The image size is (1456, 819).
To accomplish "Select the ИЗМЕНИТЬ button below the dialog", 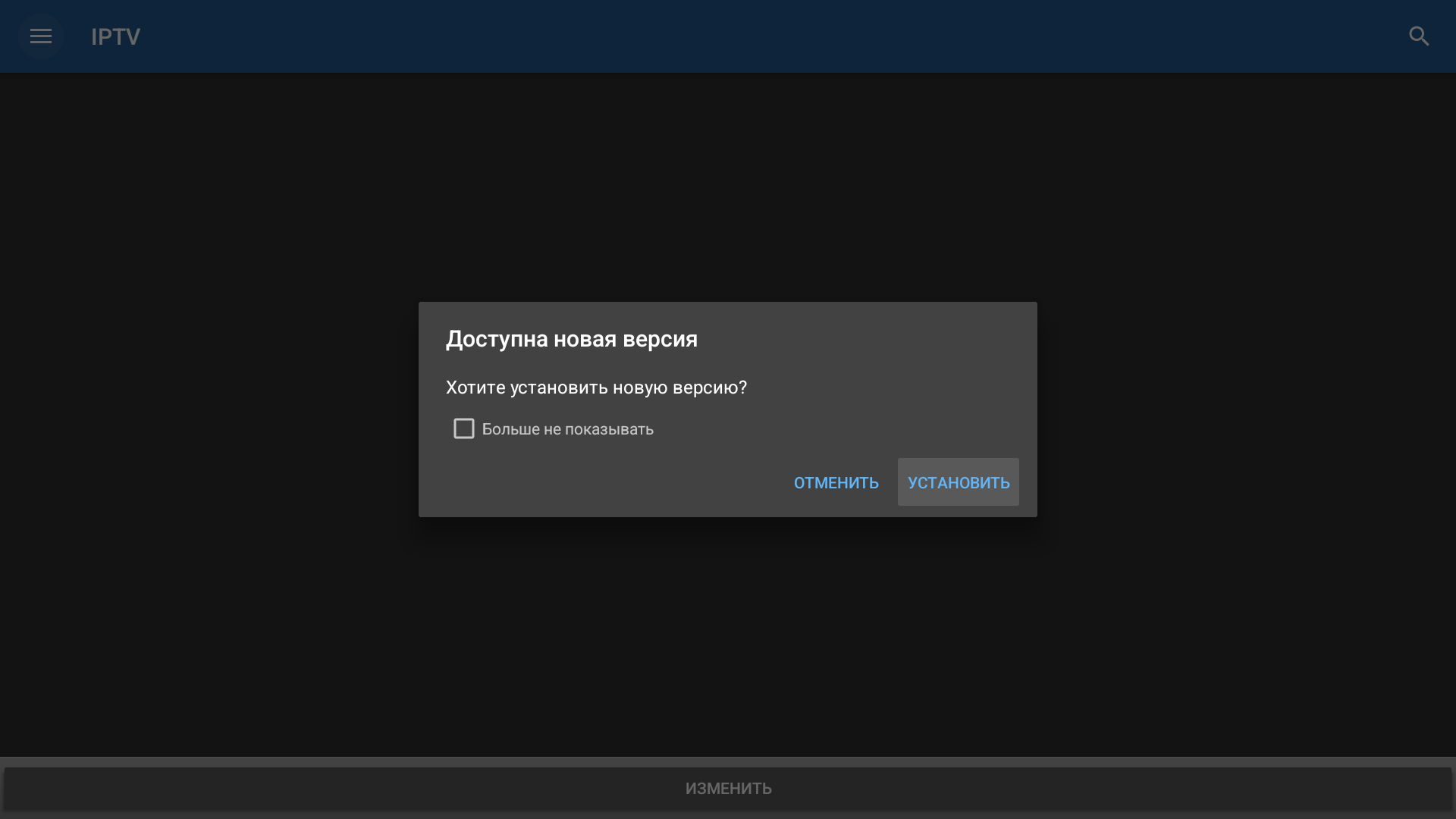I will click(x=728, y=789).
